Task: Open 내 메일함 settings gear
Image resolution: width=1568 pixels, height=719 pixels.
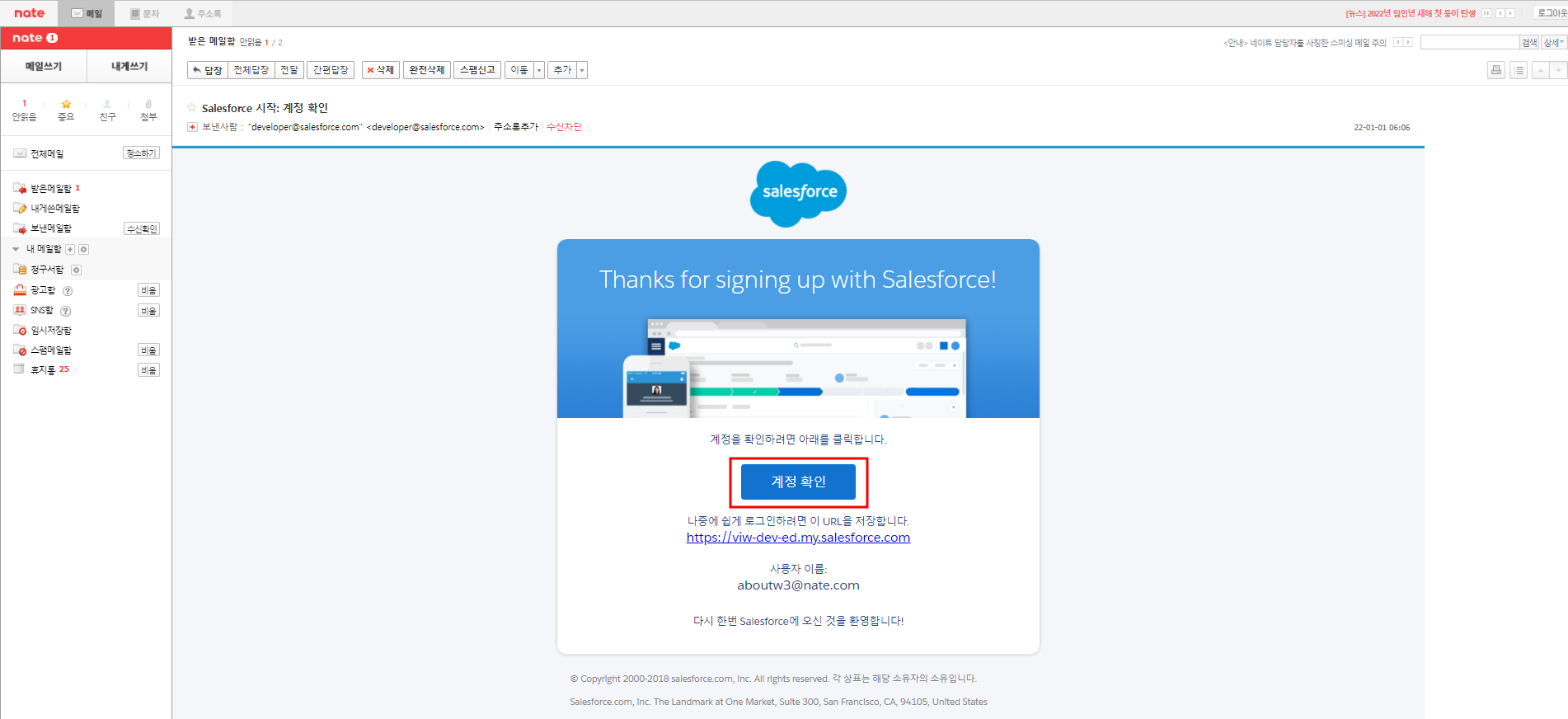Action: 83,249
